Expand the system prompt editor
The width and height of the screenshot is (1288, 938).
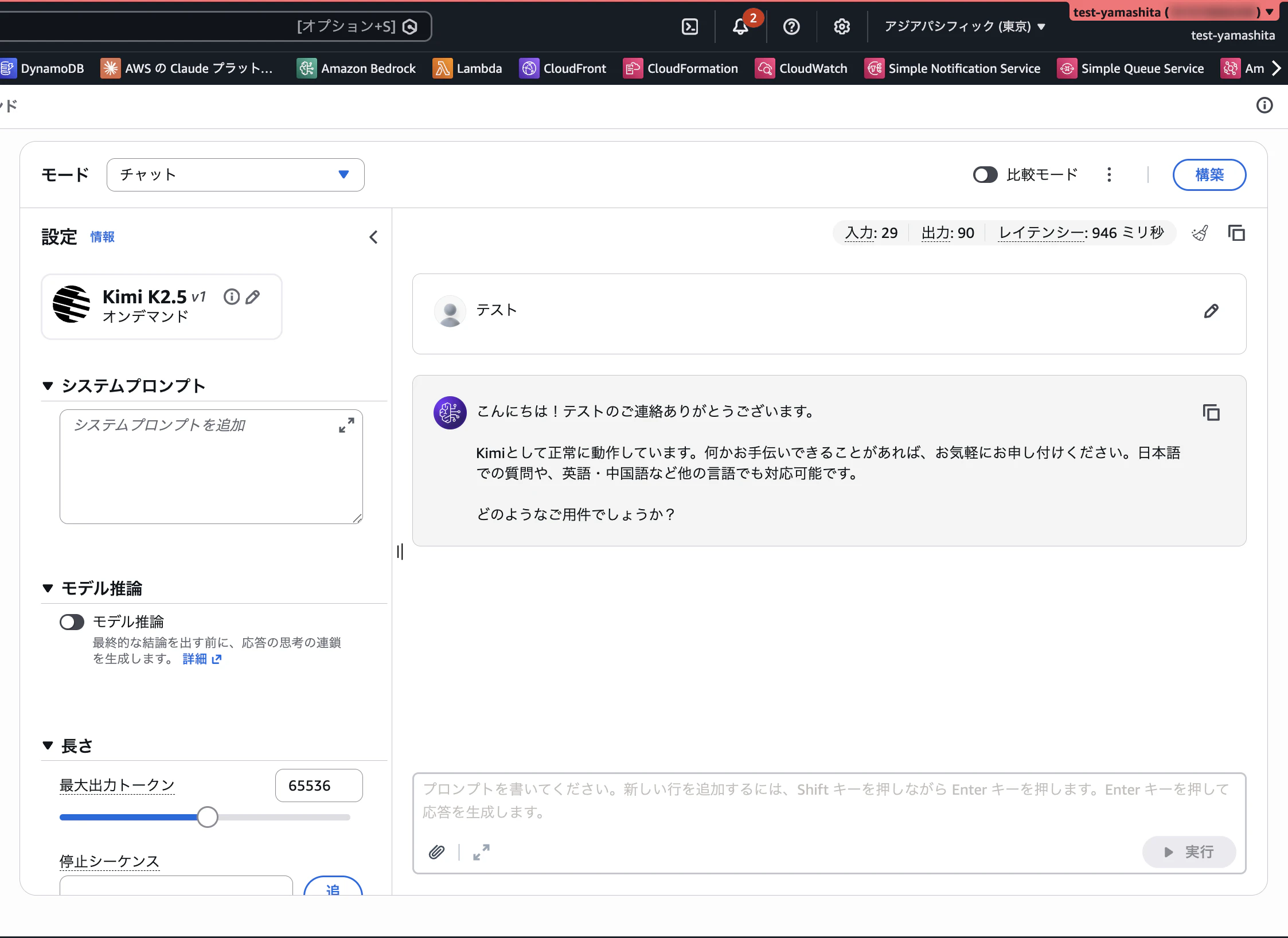346,425
